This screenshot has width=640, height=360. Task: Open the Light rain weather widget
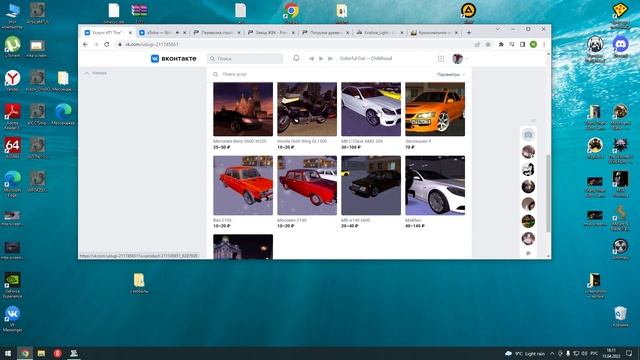coord(525,353)
